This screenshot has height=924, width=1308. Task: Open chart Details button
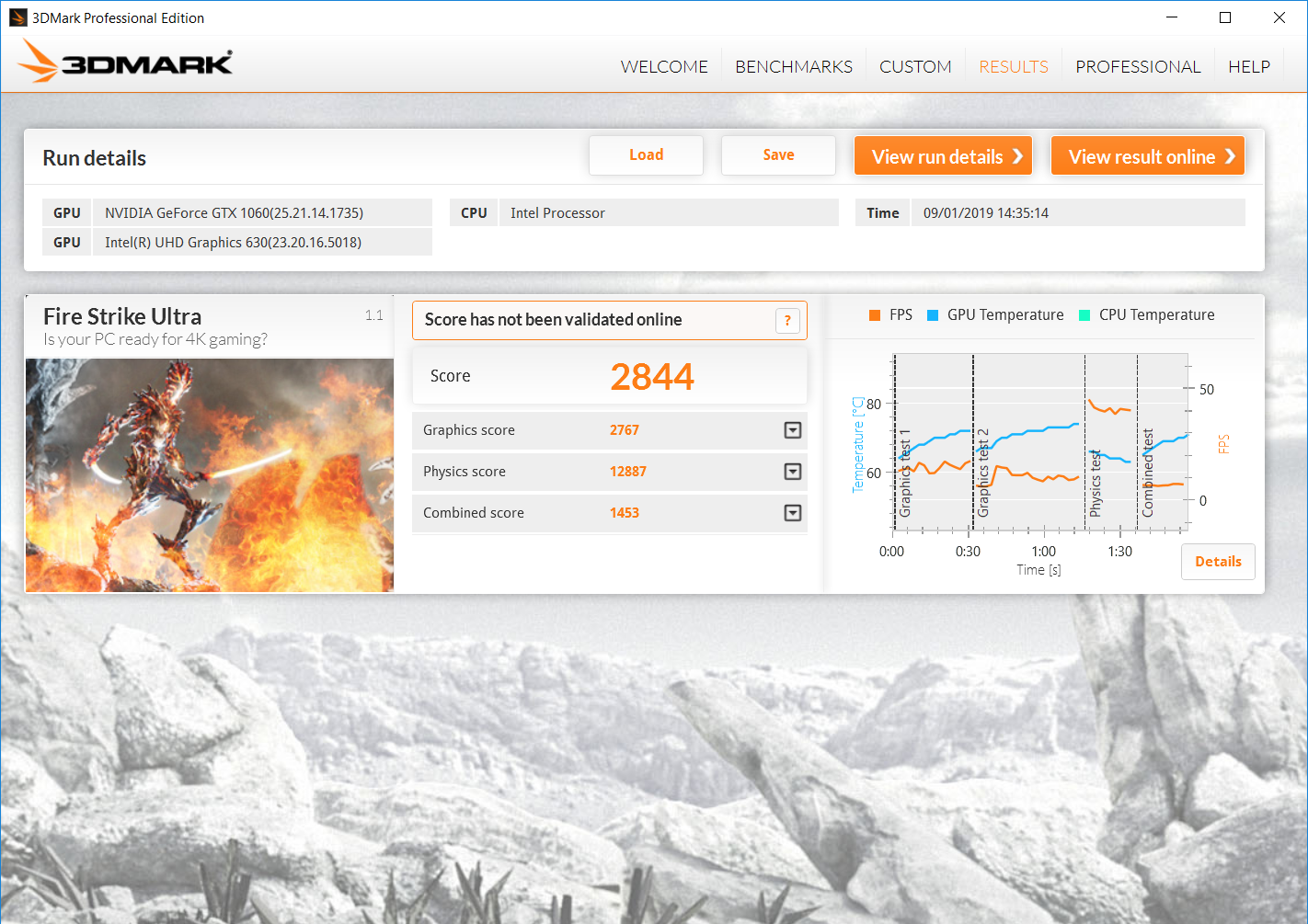[1217, 562]
